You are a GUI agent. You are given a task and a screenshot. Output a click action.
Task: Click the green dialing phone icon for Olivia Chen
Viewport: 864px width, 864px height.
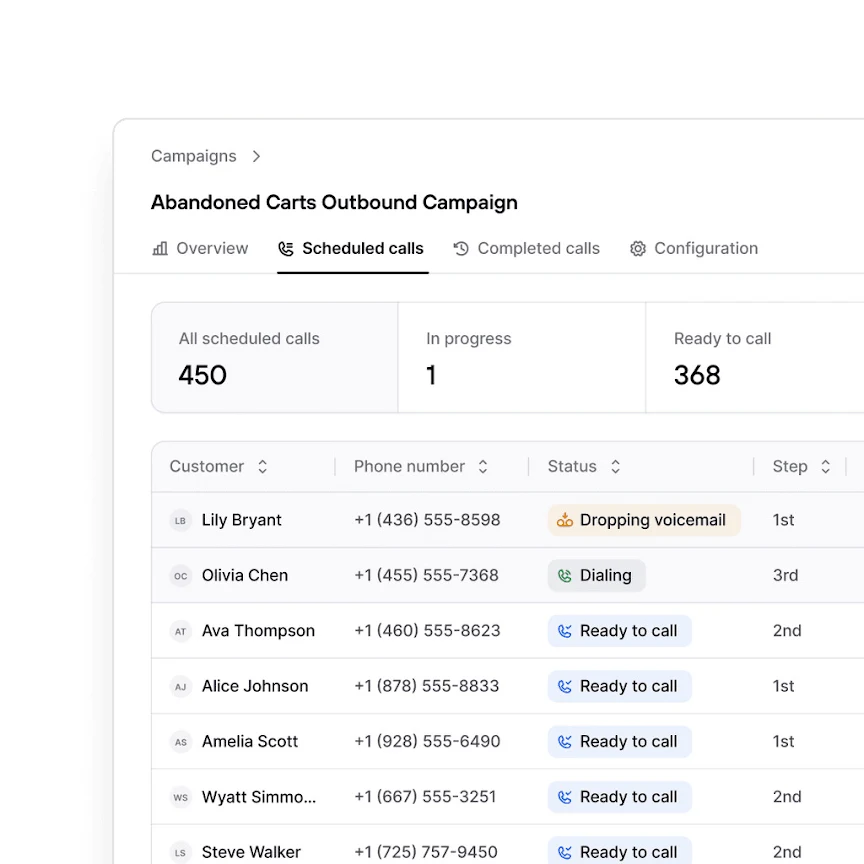pyautogui.click(x=565, y=576)
